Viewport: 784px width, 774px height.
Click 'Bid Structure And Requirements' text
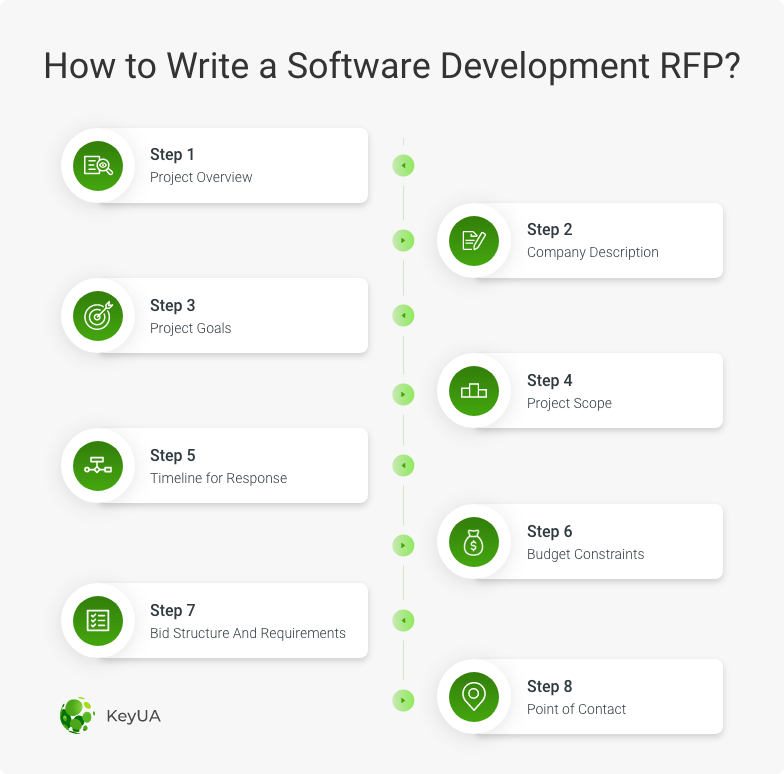248,634
